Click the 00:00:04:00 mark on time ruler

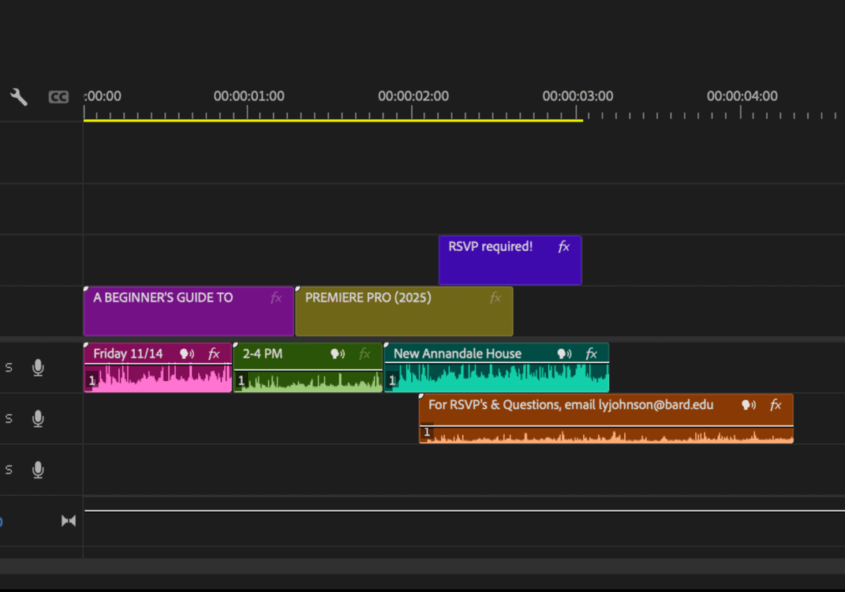[x=742, y=108]
